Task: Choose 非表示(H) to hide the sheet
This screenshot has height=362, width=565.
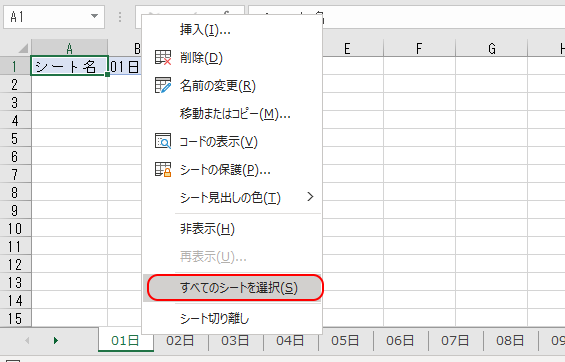Action: click(x=232, y=229)
